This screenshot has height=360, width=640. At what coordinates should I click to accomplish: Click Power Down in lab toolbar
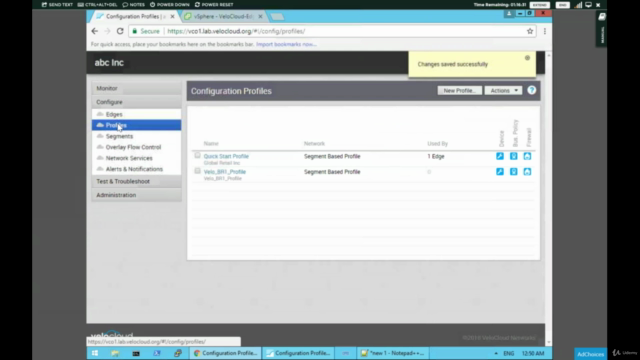pyautogui.click(x=170, y=4)
